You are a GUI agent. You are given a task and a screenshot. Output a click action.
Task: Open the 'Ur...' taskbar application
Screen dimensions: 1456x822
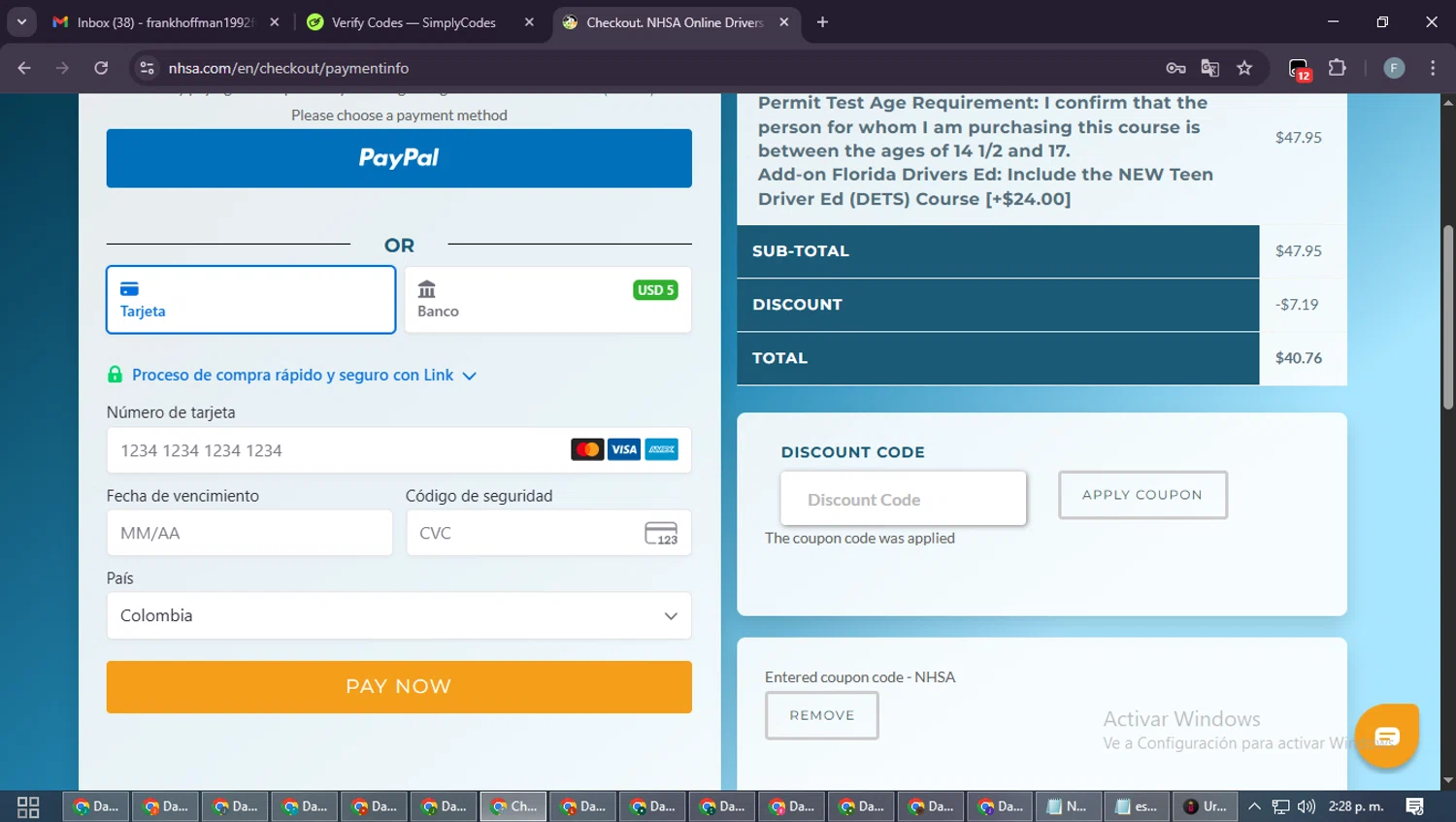[1206, 806]
